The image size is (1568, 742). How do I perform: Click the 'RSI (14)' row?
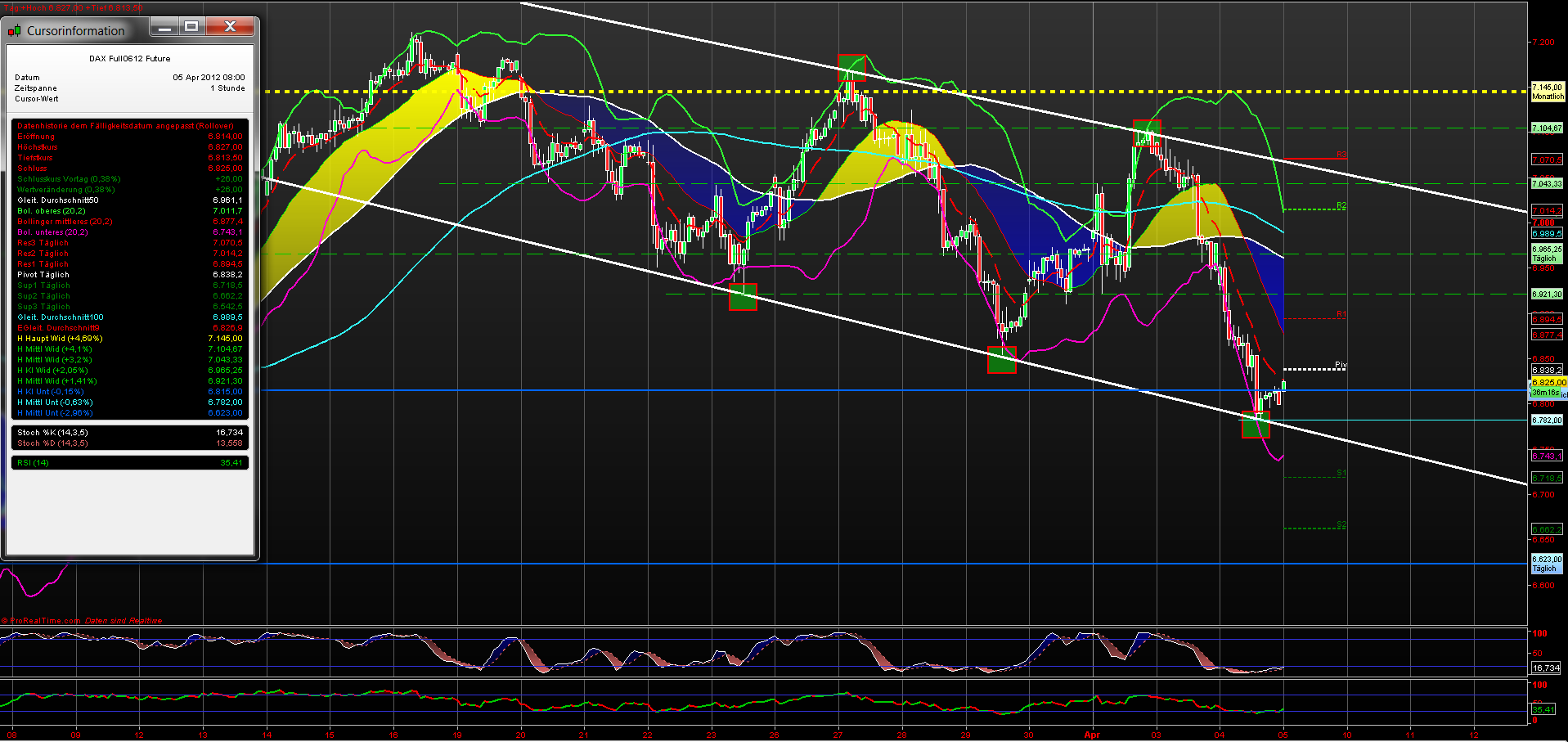click(x=130, y=463)
